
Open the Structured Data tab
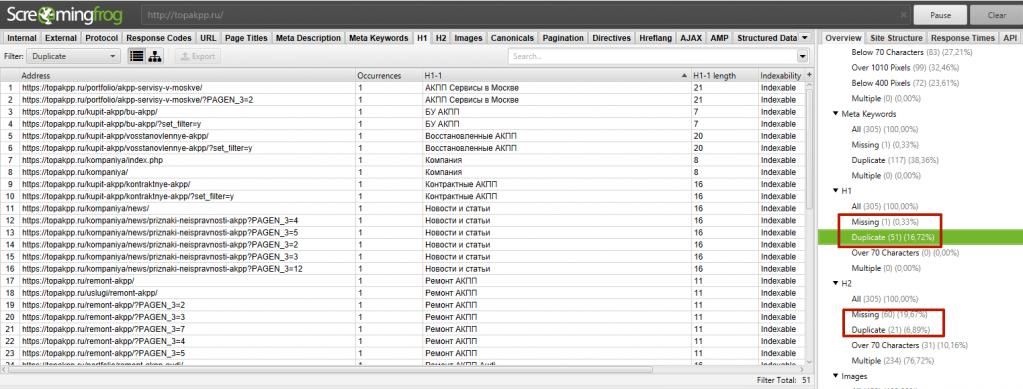click(x=767, y=38)
